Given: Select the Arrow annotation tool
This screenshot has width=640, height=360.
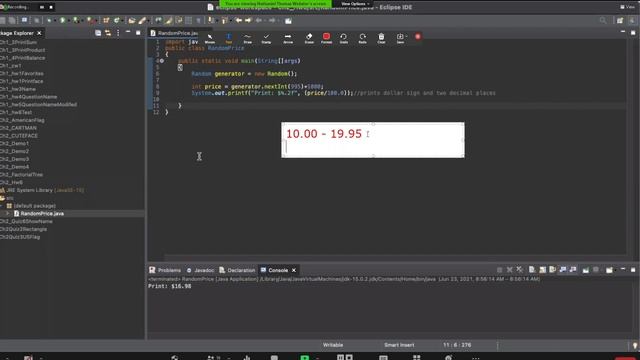Looking at the screenshot, I should tap(288, 38).
